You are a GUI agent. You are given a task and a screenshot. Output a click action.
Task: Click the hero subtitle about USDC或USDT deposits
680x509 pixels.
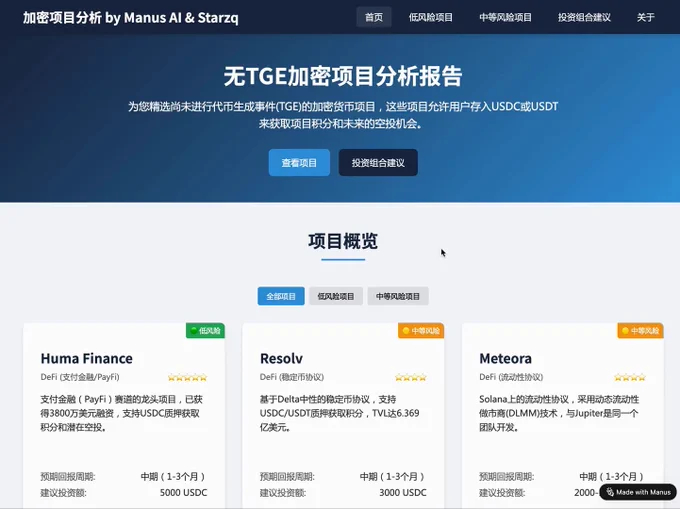(x=343, y=115)
